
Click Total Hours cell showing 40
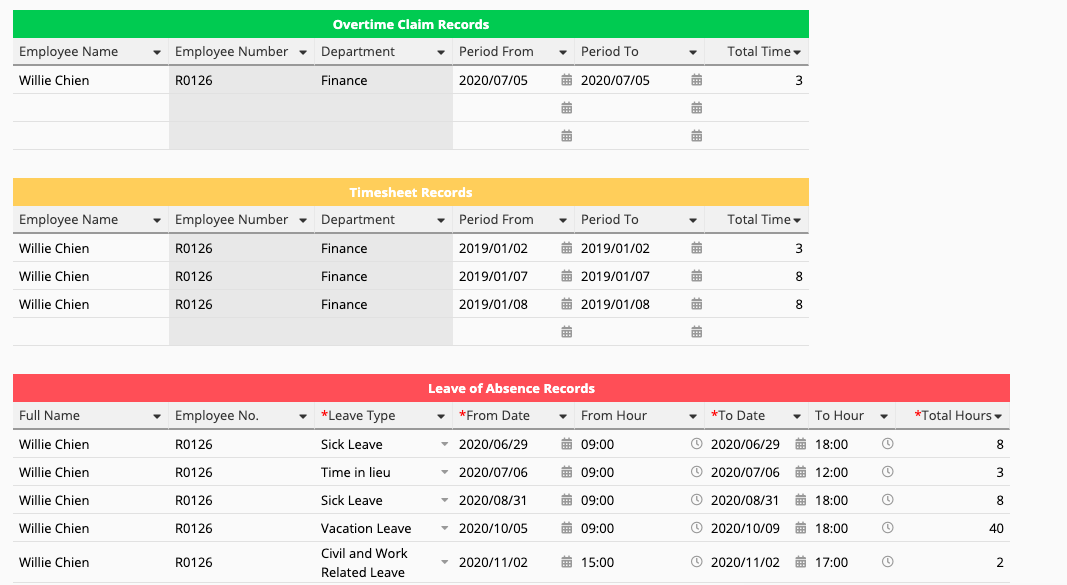coord(952,528)
